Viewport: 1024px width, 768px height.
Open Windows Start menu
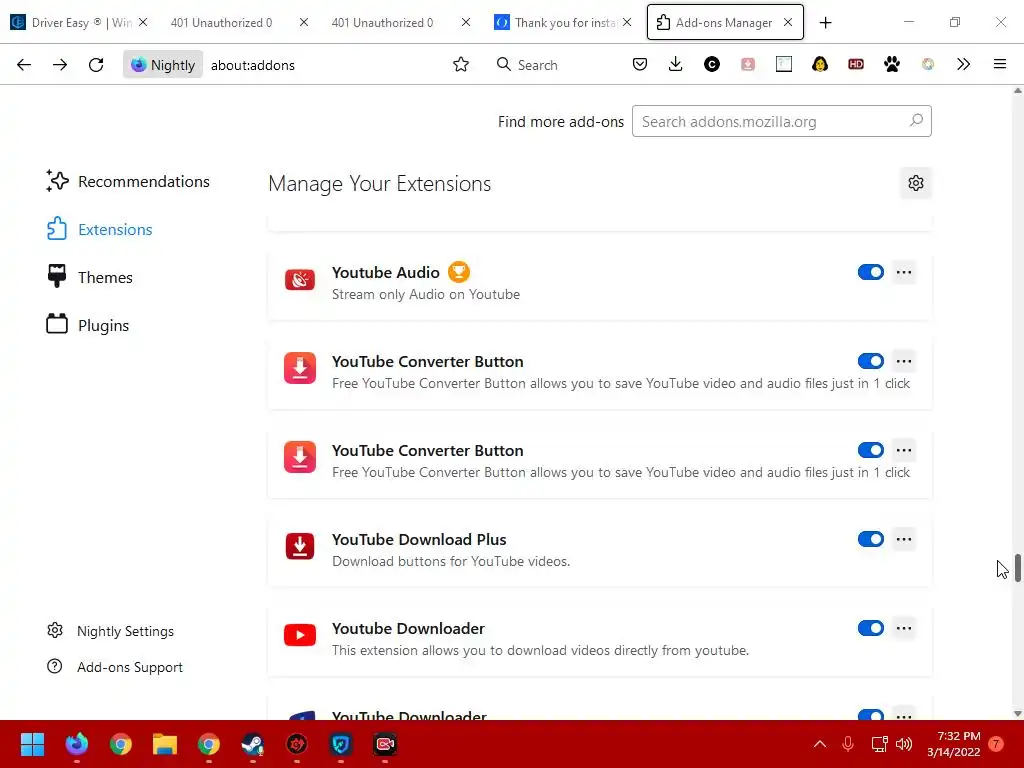pyautogui.click(x=32, y=744)
